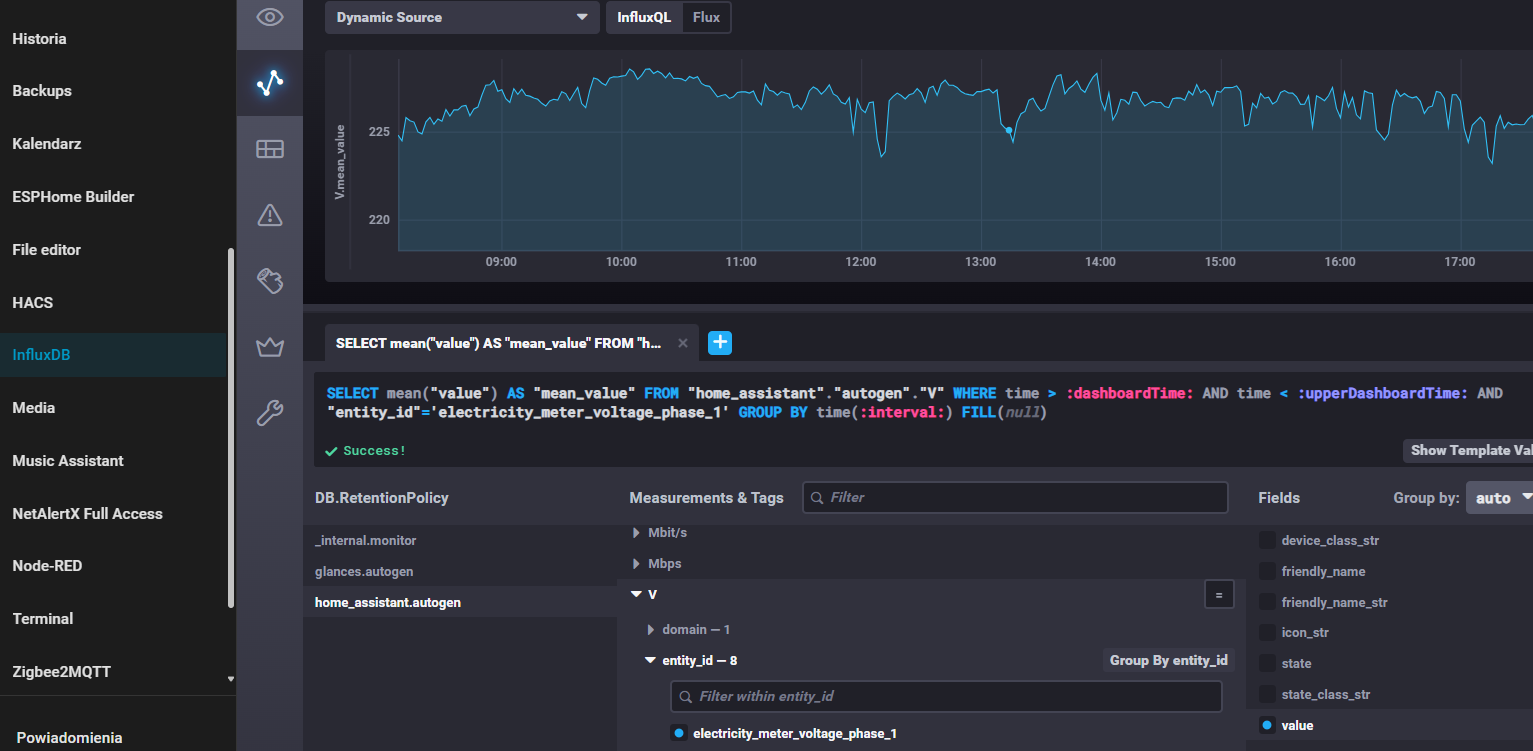
Task: Add a new query with plus button
Action: [x=720, y=343]
